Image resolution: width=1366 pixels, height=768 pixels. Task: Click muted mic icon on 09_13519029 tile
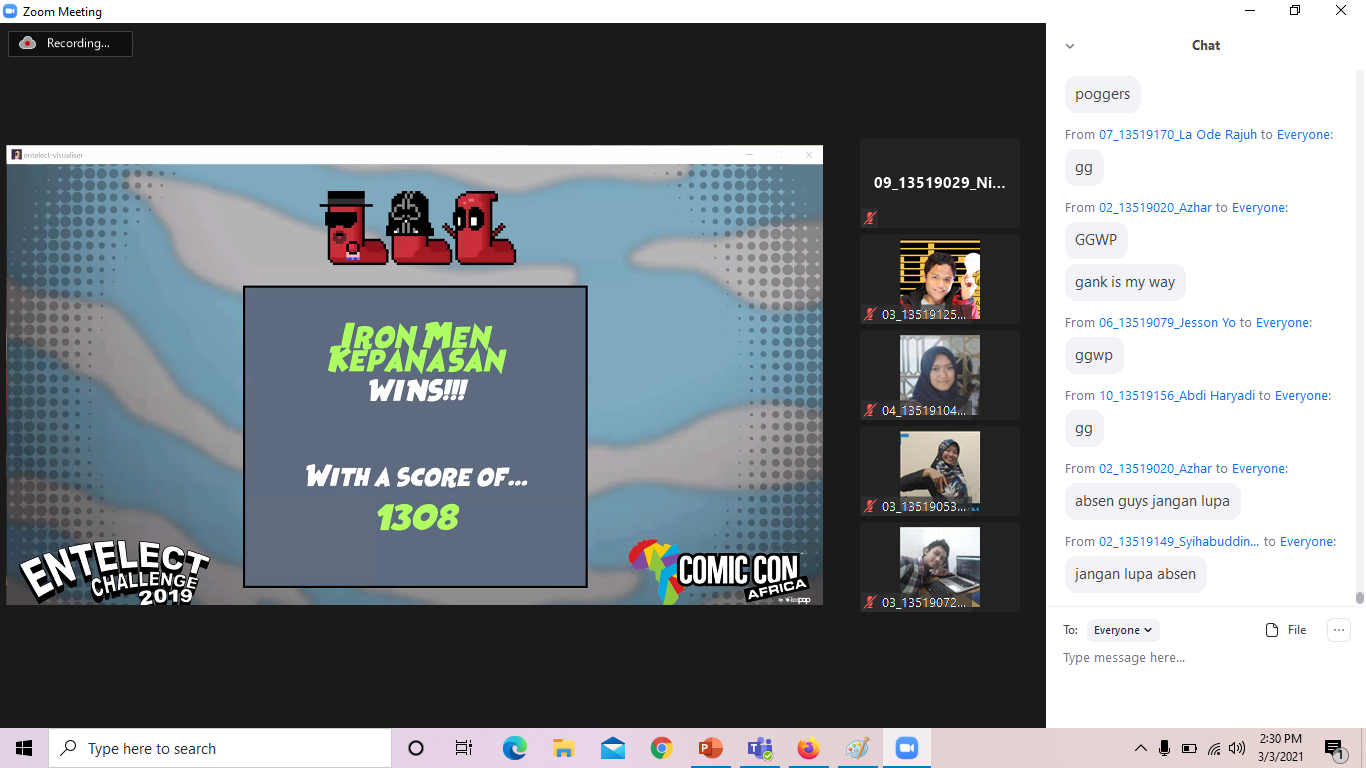(870, 218)
